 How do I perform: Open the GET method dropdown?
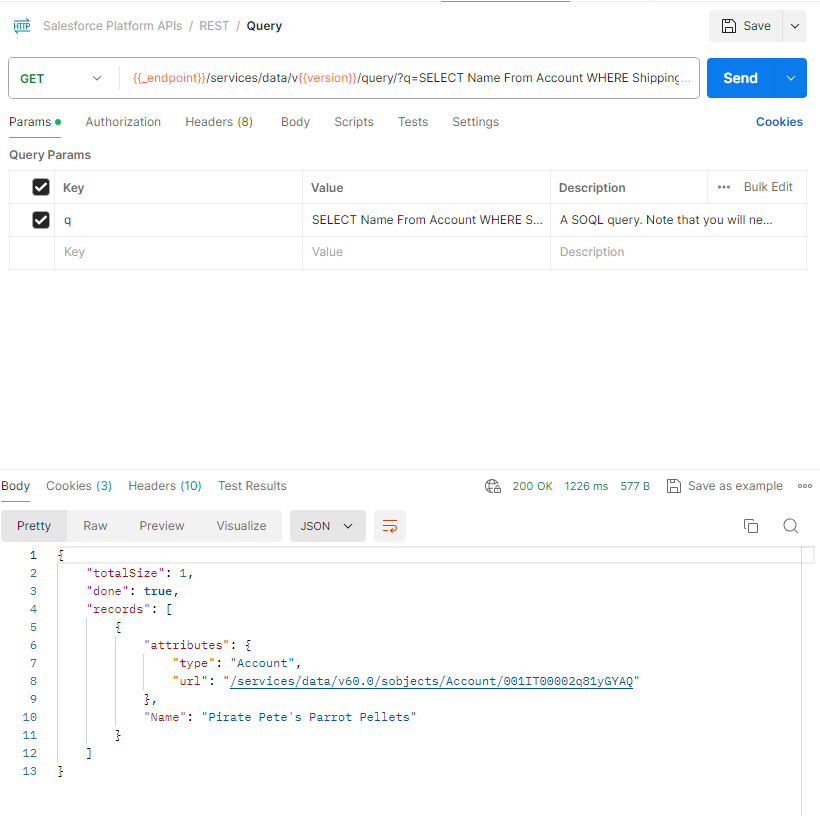pyautogui.click(x=61, y=78)
